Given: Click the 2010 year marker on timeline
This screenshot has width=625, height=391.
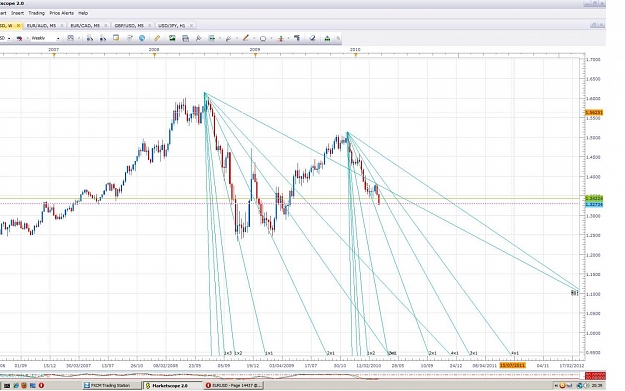Looking at the screenshot, I should (x=355, y=50).
